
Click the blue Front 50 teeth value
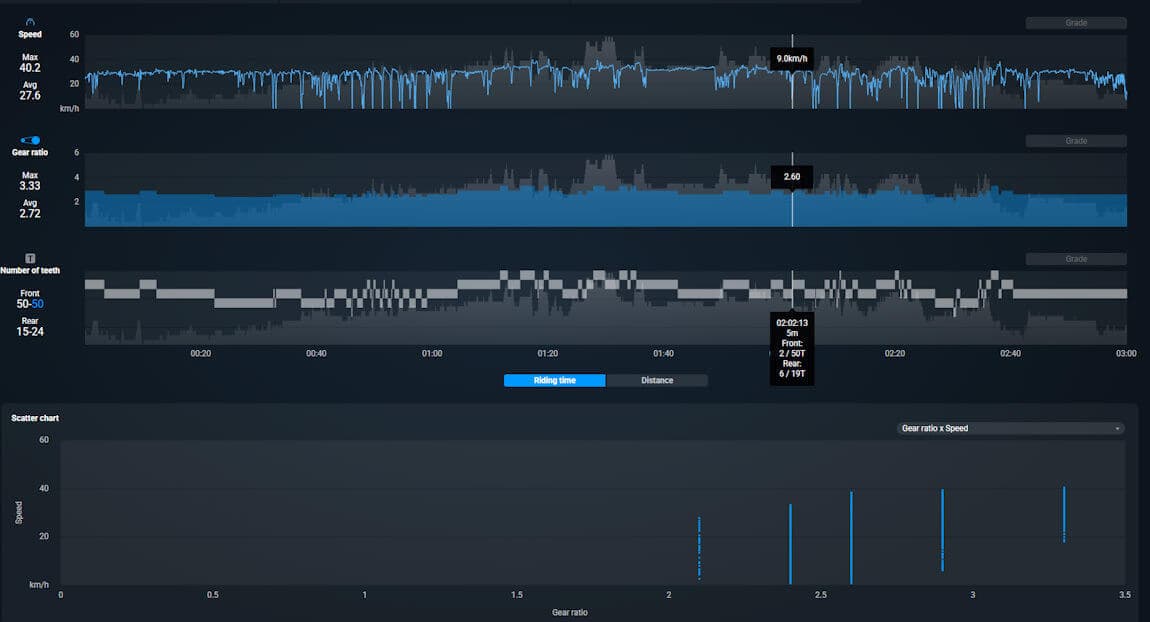(37, 303)
